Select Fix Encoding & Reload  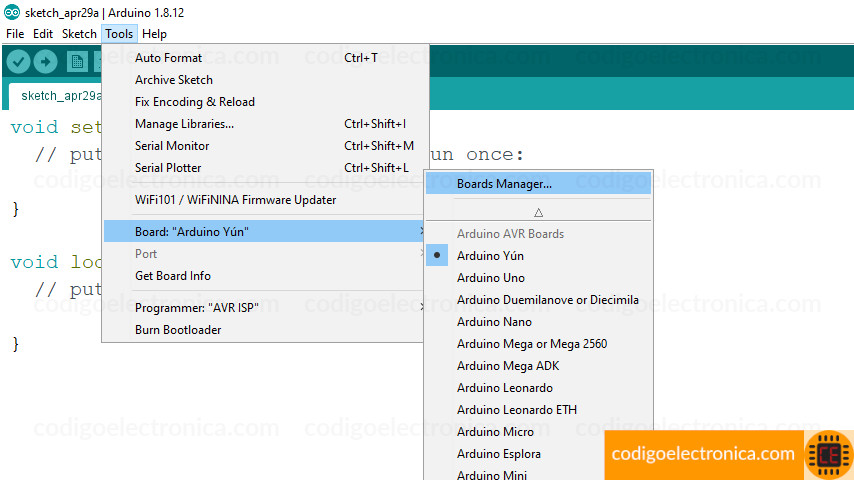pyautogui.click(x=263, y=102)
